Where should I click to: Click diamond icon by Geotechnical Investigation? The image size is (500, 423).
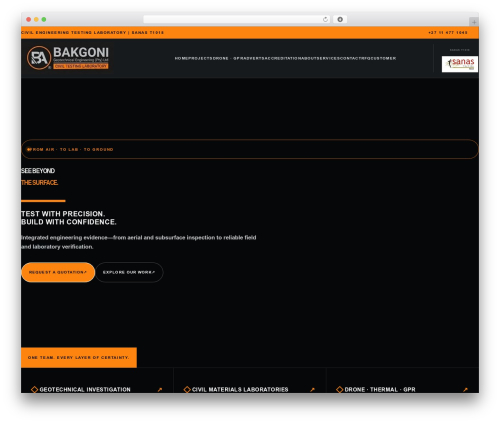tap(34, 389)
